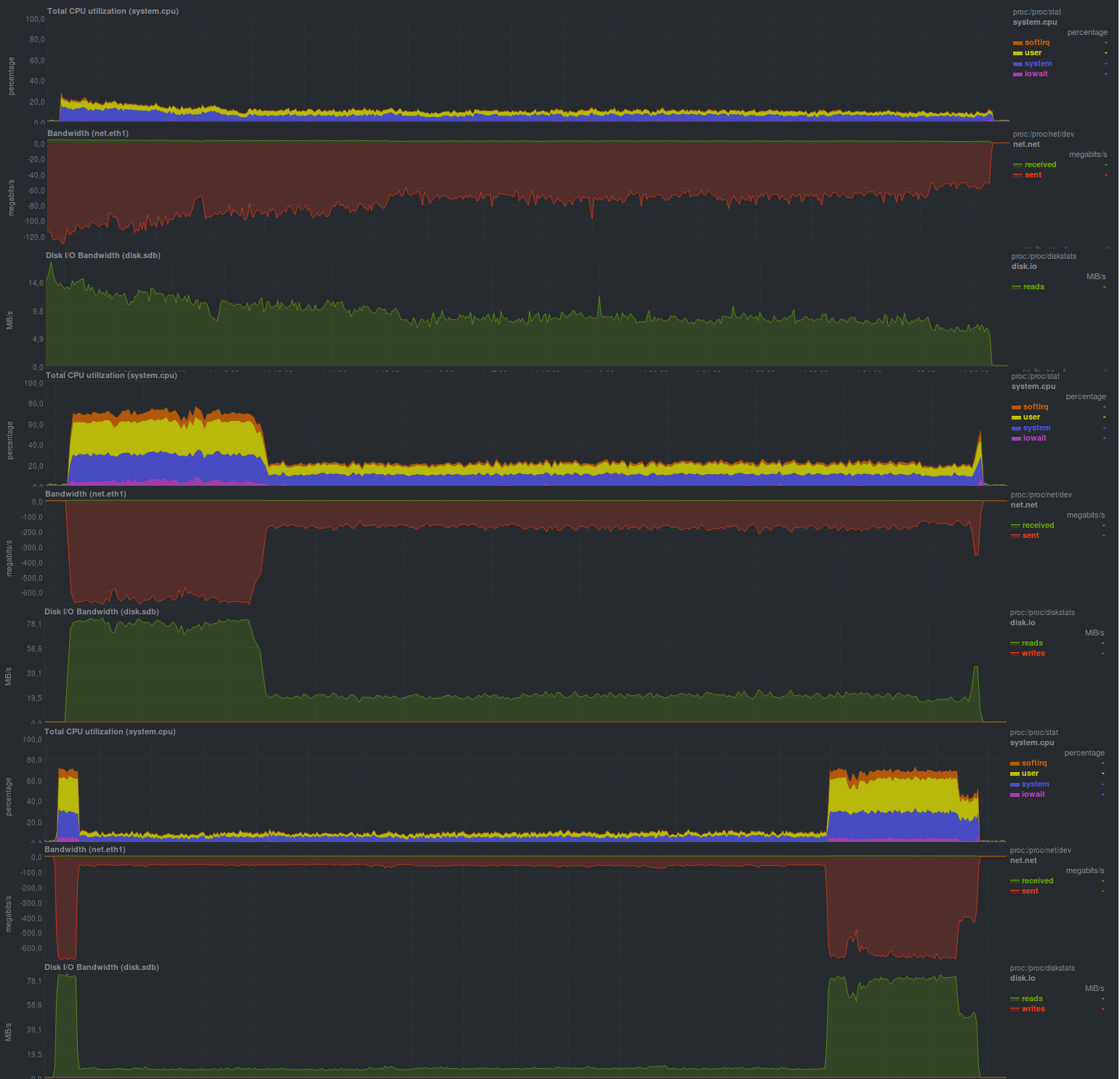Toggle received in the middle net.net legend
This screenshot has width=1120, height=1079.
pyautogui.click(x=1038, y=526)
